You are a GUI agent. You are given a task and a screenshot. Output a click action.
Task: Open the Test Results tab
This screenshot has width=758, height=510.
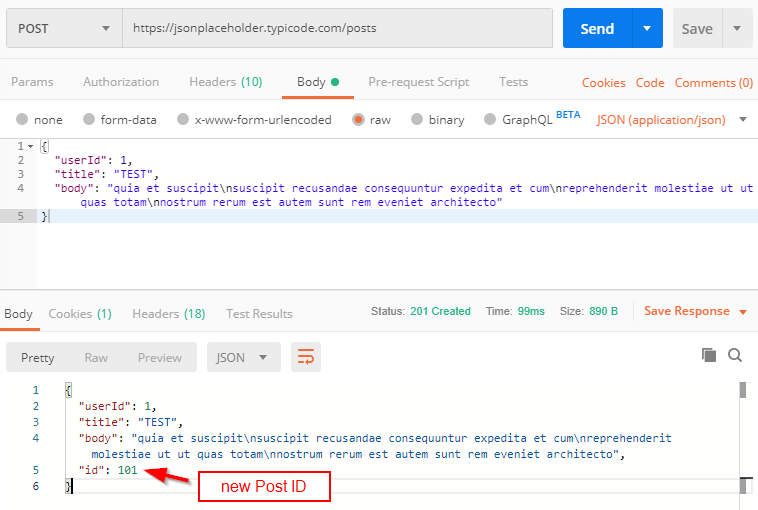[x=259, y=314]
